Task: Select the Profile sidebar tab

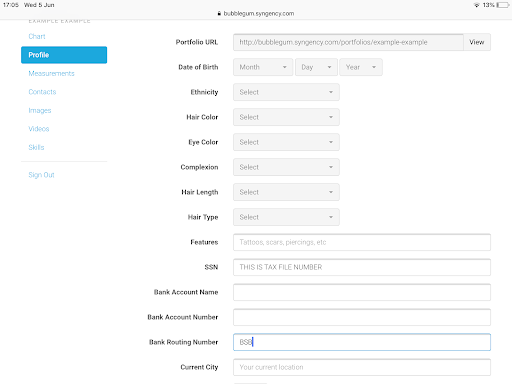Action: pyautogui.click(x=64, y=55)
